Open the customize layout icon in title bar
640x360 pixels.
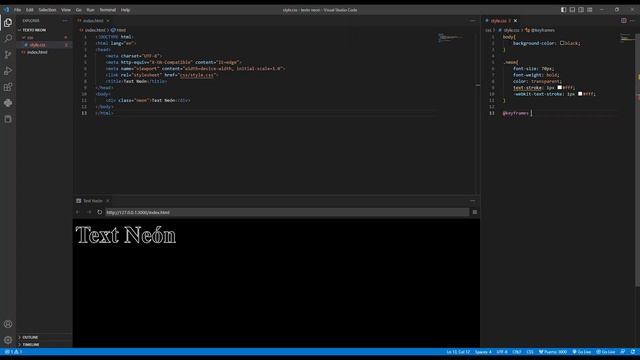tap(590, 10)
